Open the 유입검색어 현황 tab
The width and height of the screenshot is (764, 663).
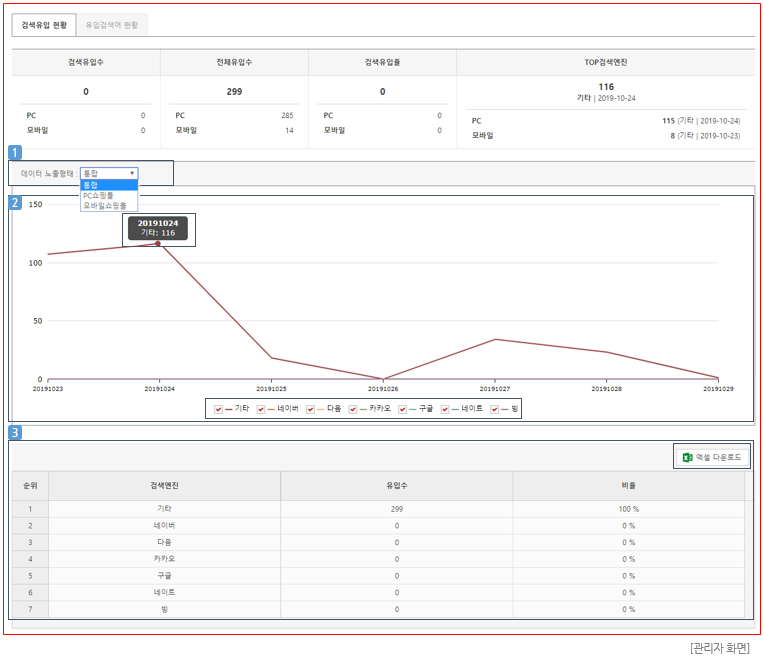112,25
